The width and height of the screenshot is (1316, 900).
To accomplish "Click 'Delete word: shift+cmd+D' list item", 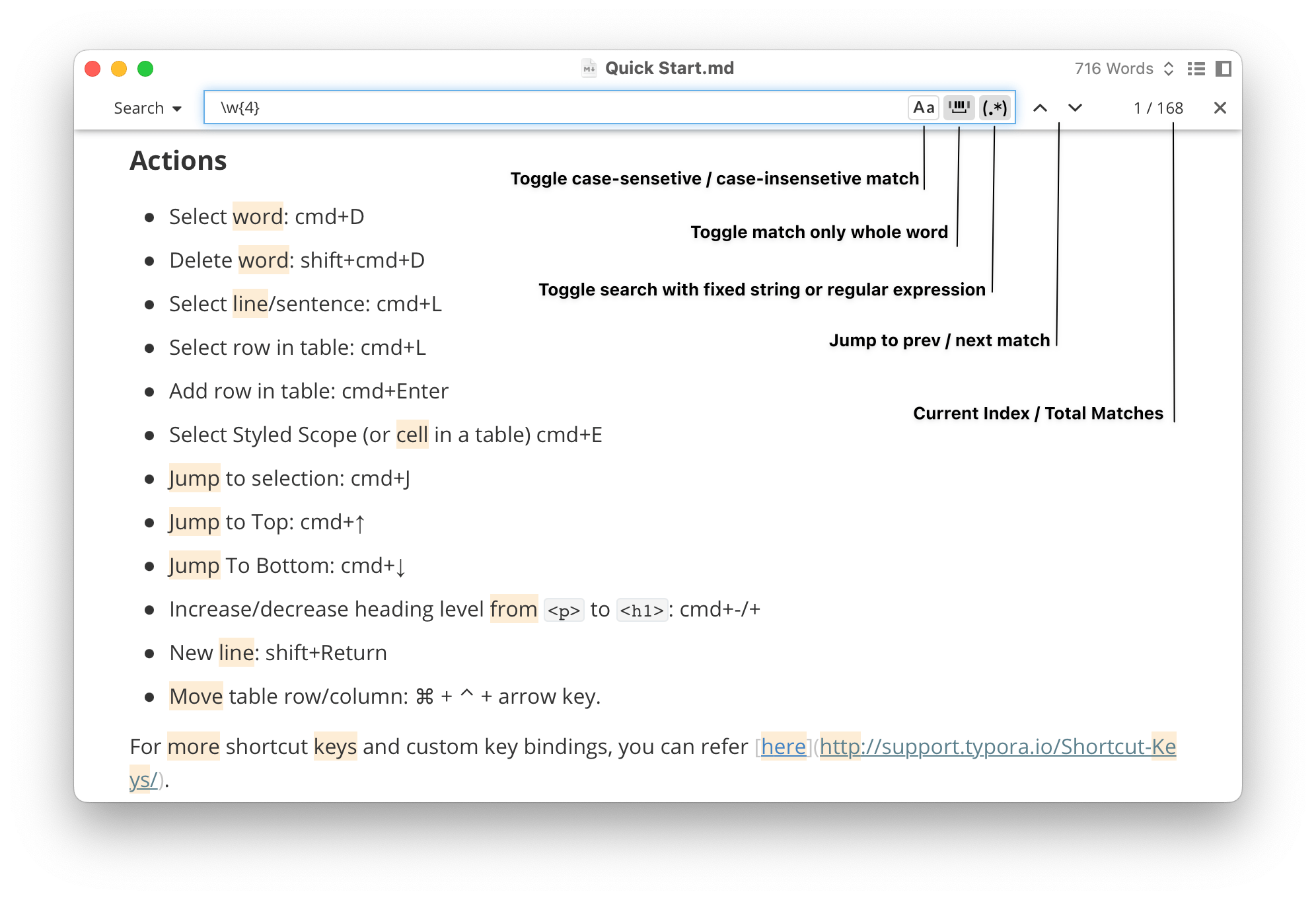I will pyautogui.click(x=297, y=260).
